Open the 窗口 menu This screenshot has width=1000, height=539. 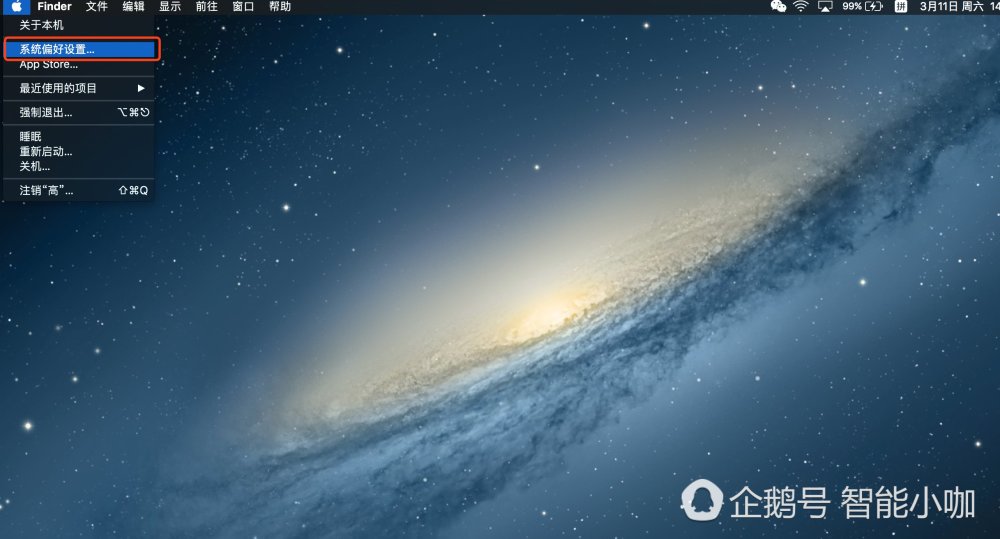pos(243,6)
